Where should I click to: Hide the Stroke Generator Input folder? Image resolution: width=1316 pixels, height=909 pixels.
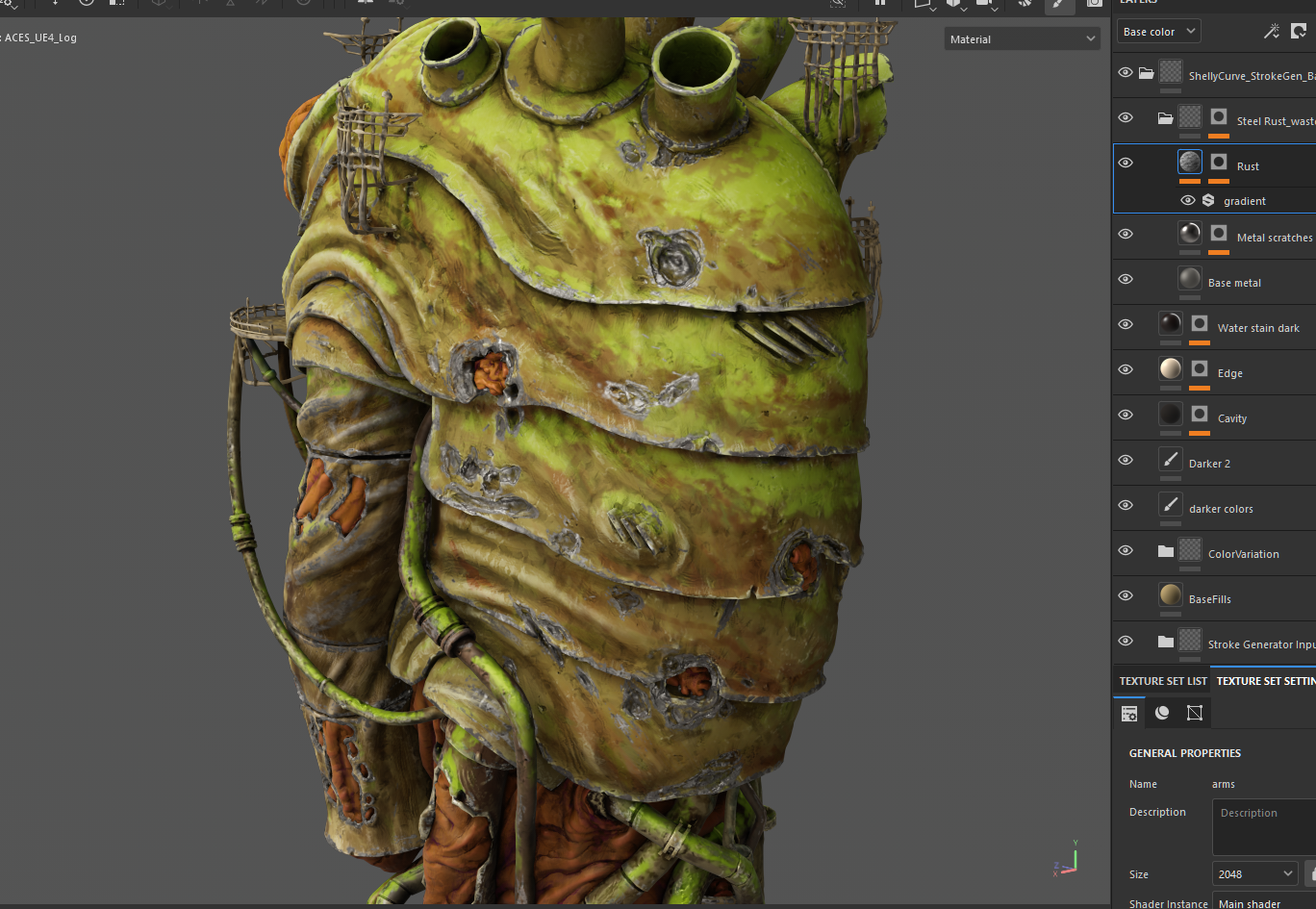(1126, 641)
